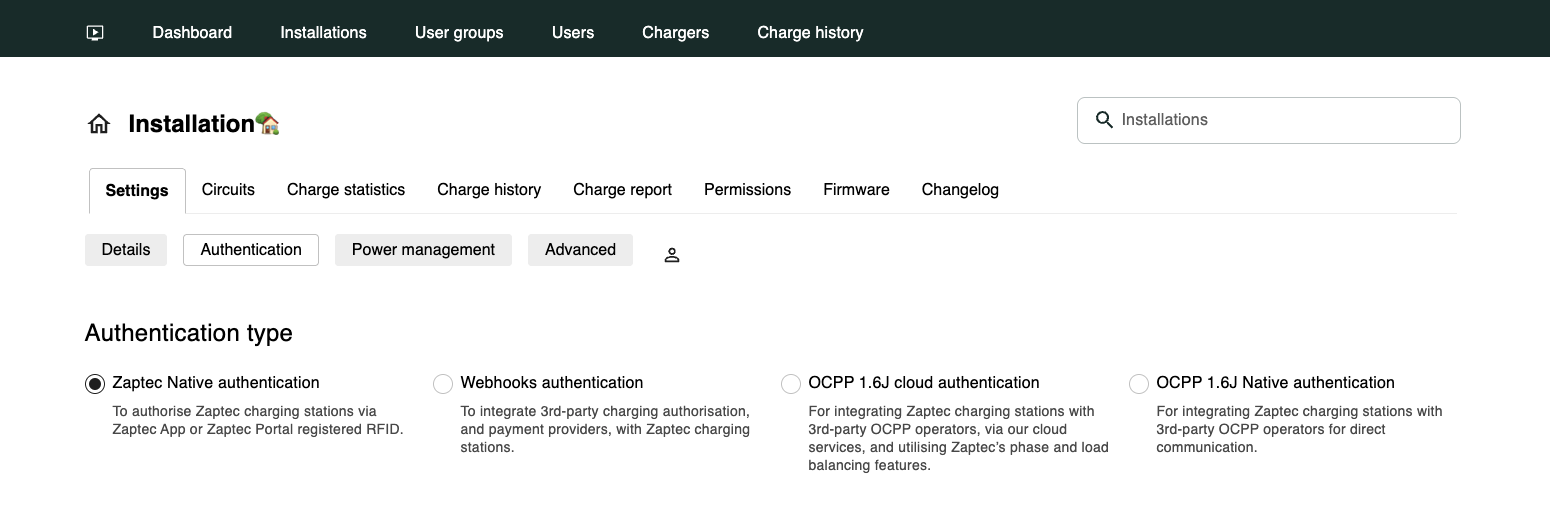
Task: Open Power management settings button
Action: 423,250
